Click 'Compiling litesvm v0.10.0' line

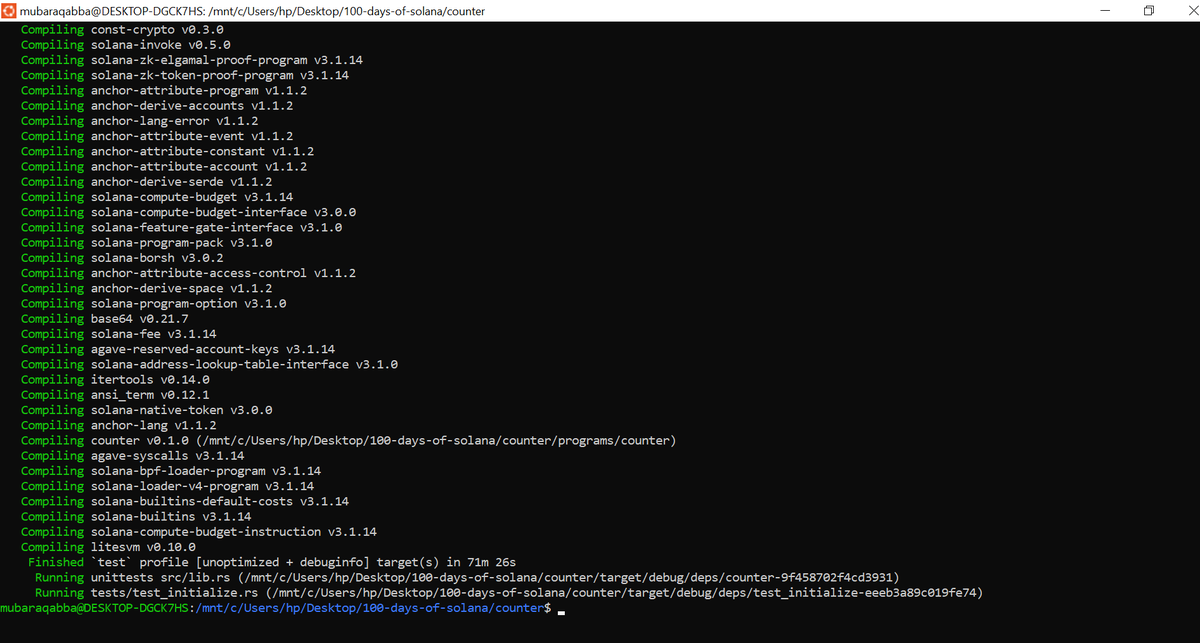108,547
